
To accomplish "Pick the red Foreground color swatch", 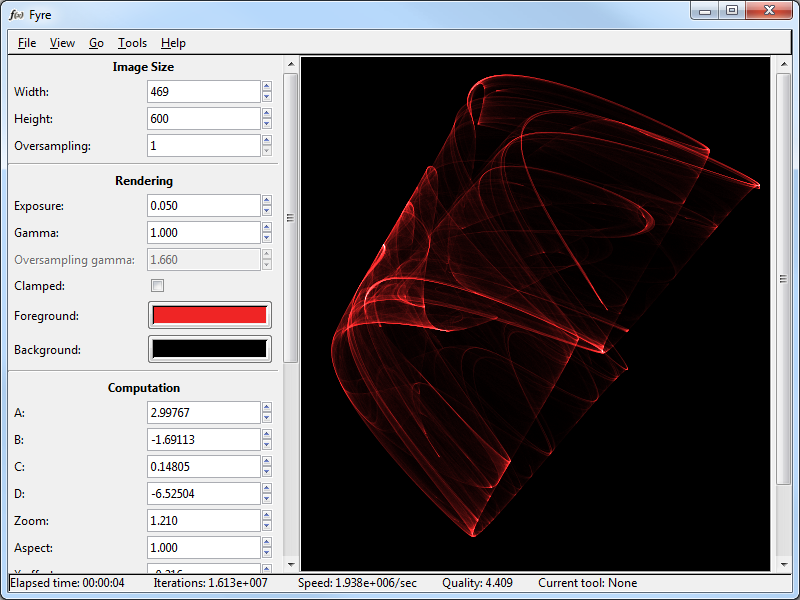I will coord(209,315).
